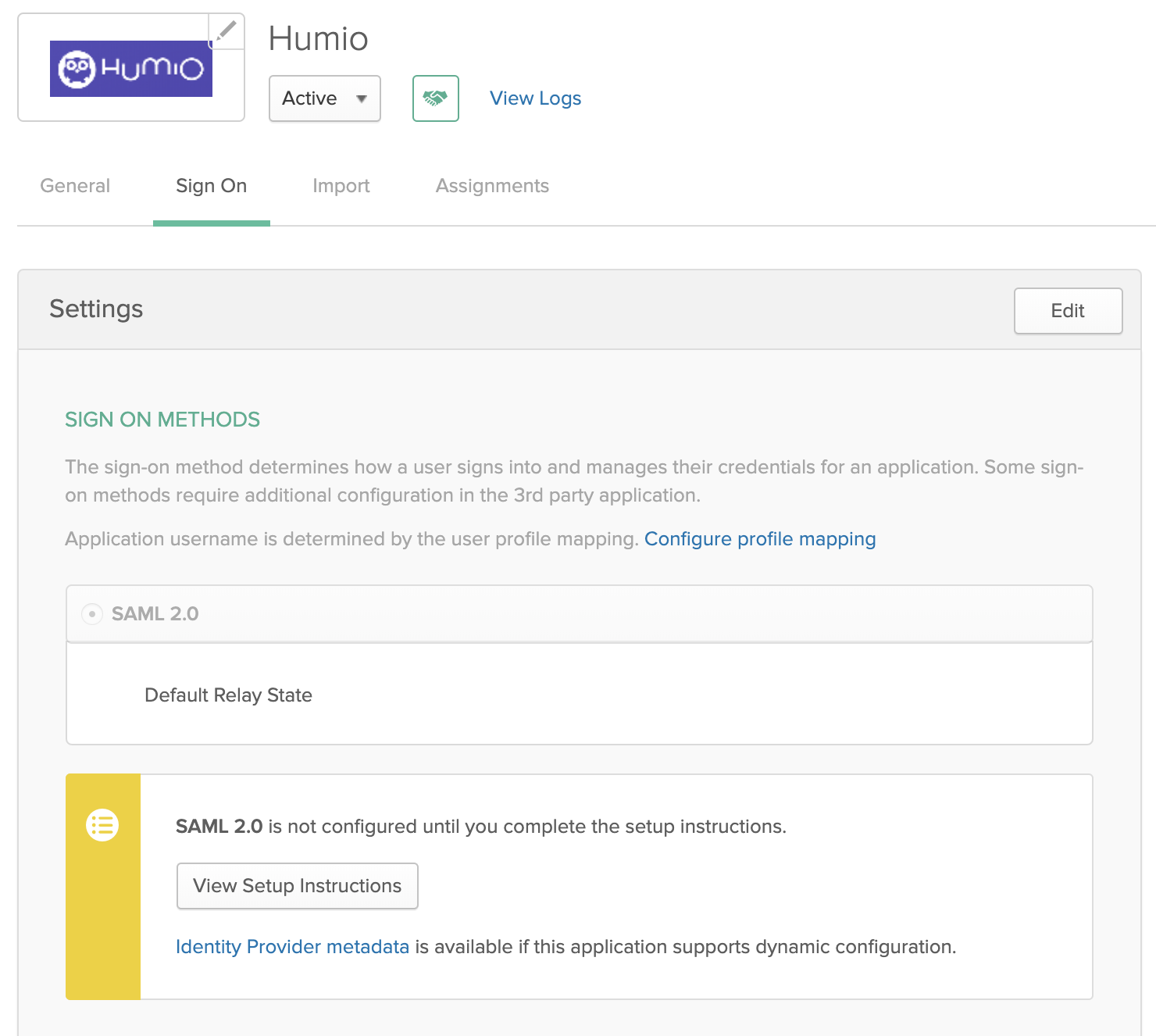Go to the Import tab
1156x1036 pixels.
coord(341,186)
